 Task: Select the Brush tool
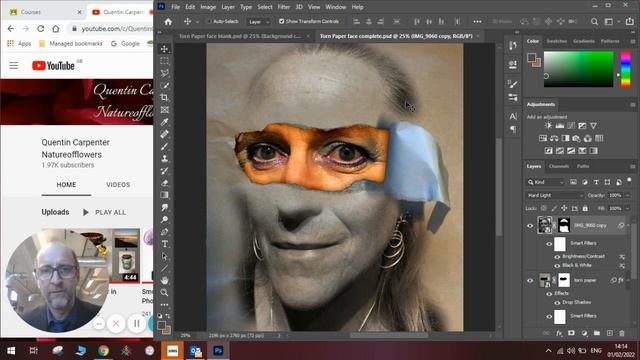pyautogui.click(x=164, y=147)
